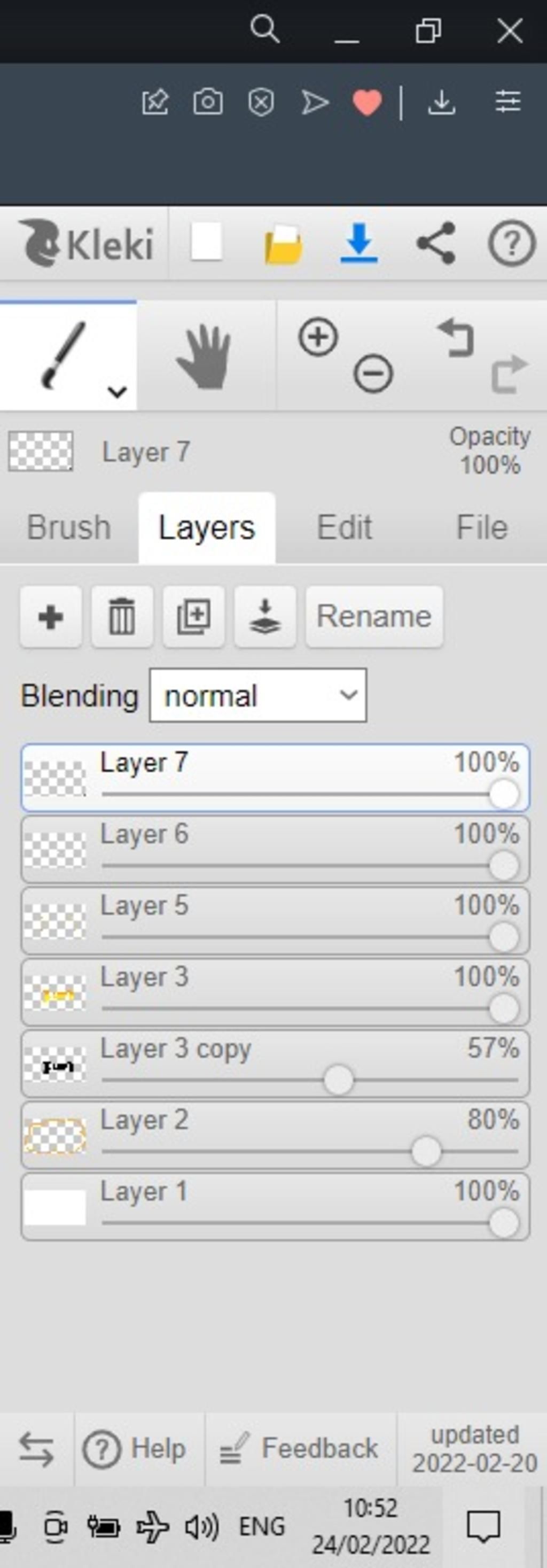The width and height of the screenshot is (547, 1568).
Task: Click the Rename button
Action: click(x=374, y=617)
